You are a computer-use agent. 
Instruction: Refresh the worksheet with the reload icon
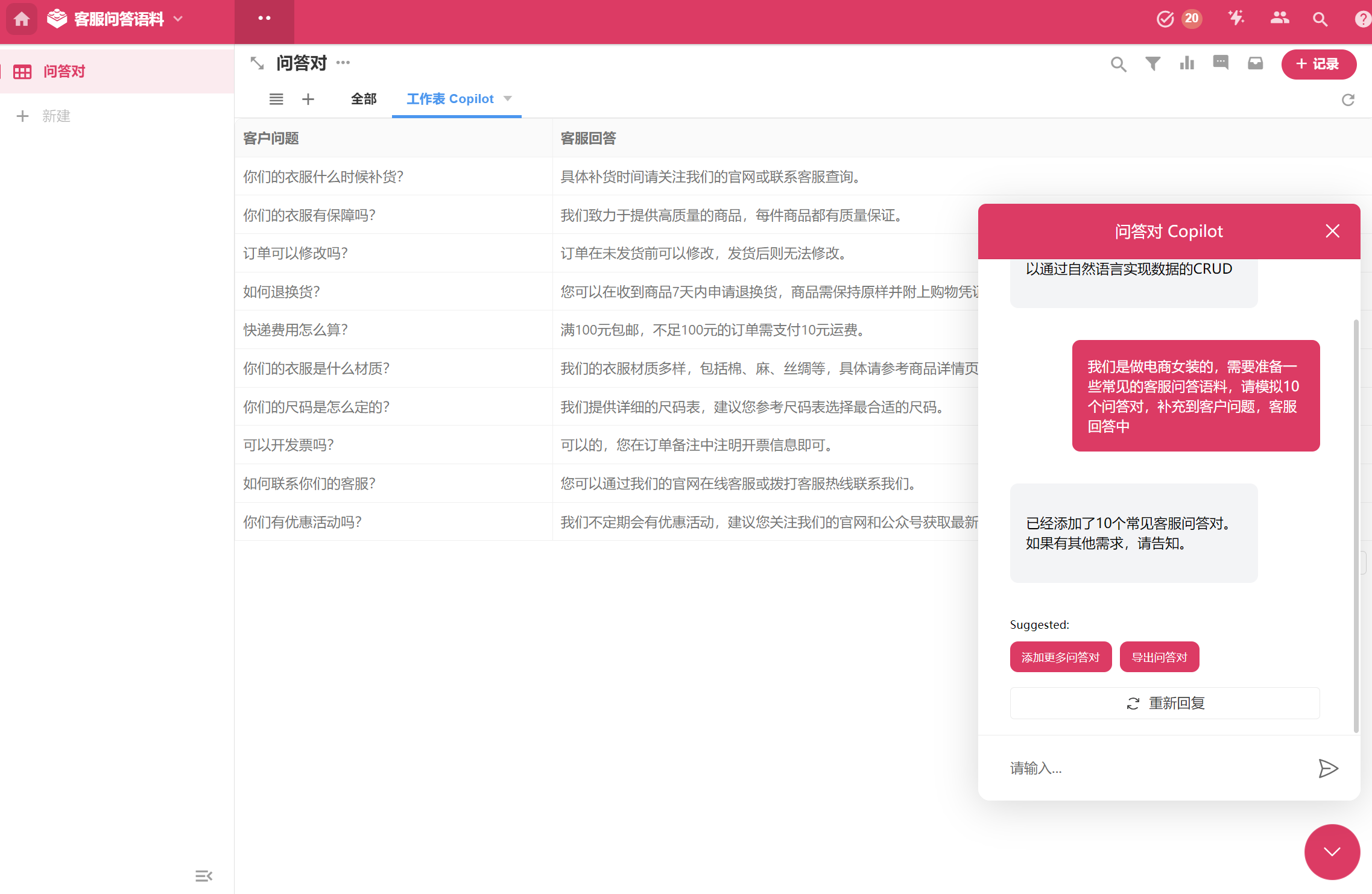(1348, 99)
